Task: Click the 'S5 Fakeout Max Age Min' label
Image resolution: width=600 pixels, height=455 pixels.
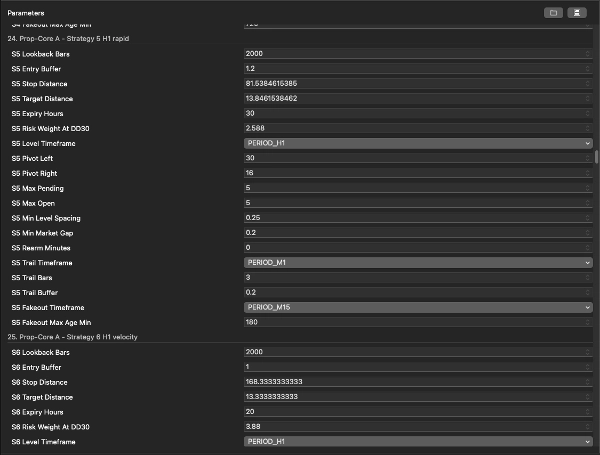Action: (x=51, y=323)
